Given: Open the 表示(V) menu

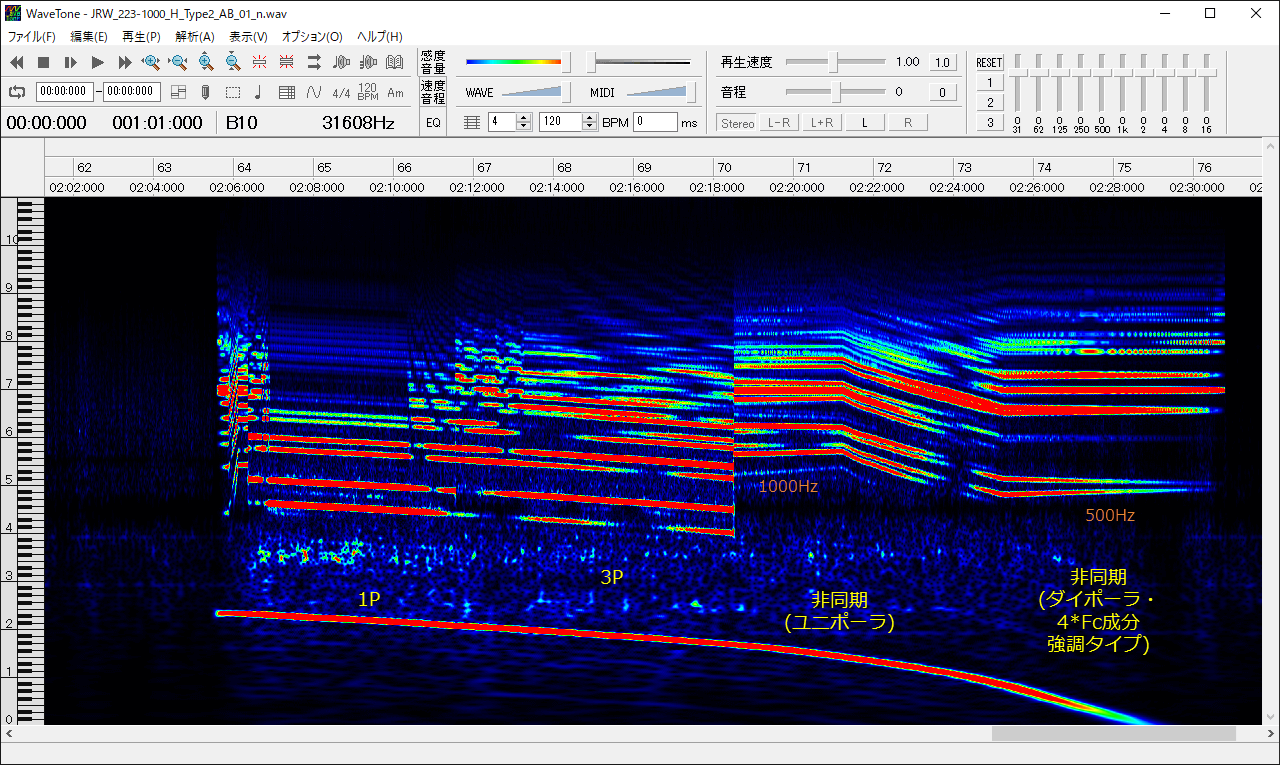Looking at the screenshot, I should (248, 36).
